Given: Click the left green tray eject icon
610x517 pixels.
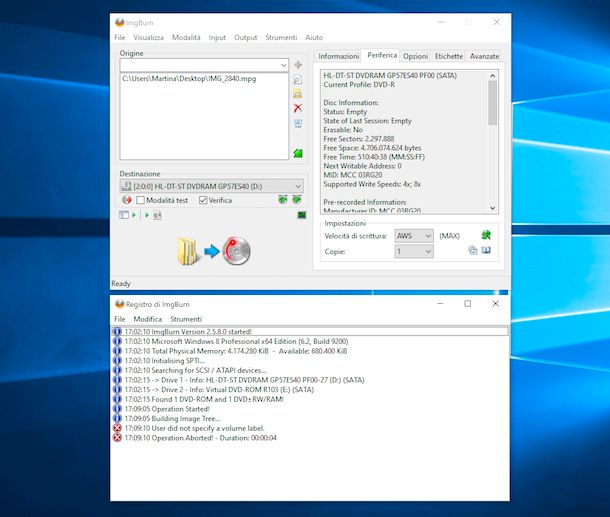Looking at the screenshot, I should pos(283,200).
